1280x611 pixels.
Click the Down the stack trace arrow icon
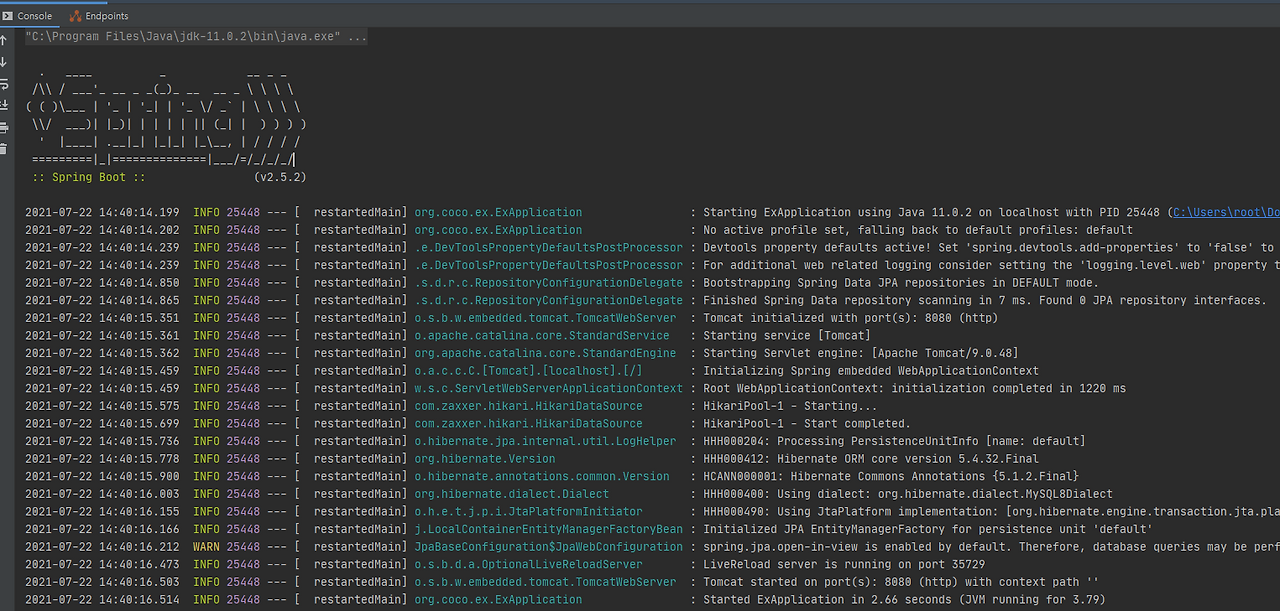click(4, 62)
